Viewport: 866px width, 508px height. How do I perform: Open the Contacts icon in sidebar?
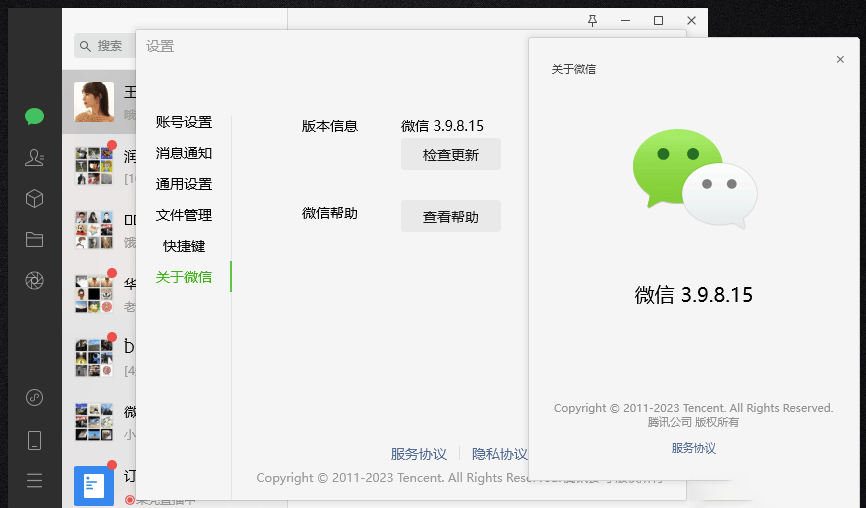coord(34,158)
